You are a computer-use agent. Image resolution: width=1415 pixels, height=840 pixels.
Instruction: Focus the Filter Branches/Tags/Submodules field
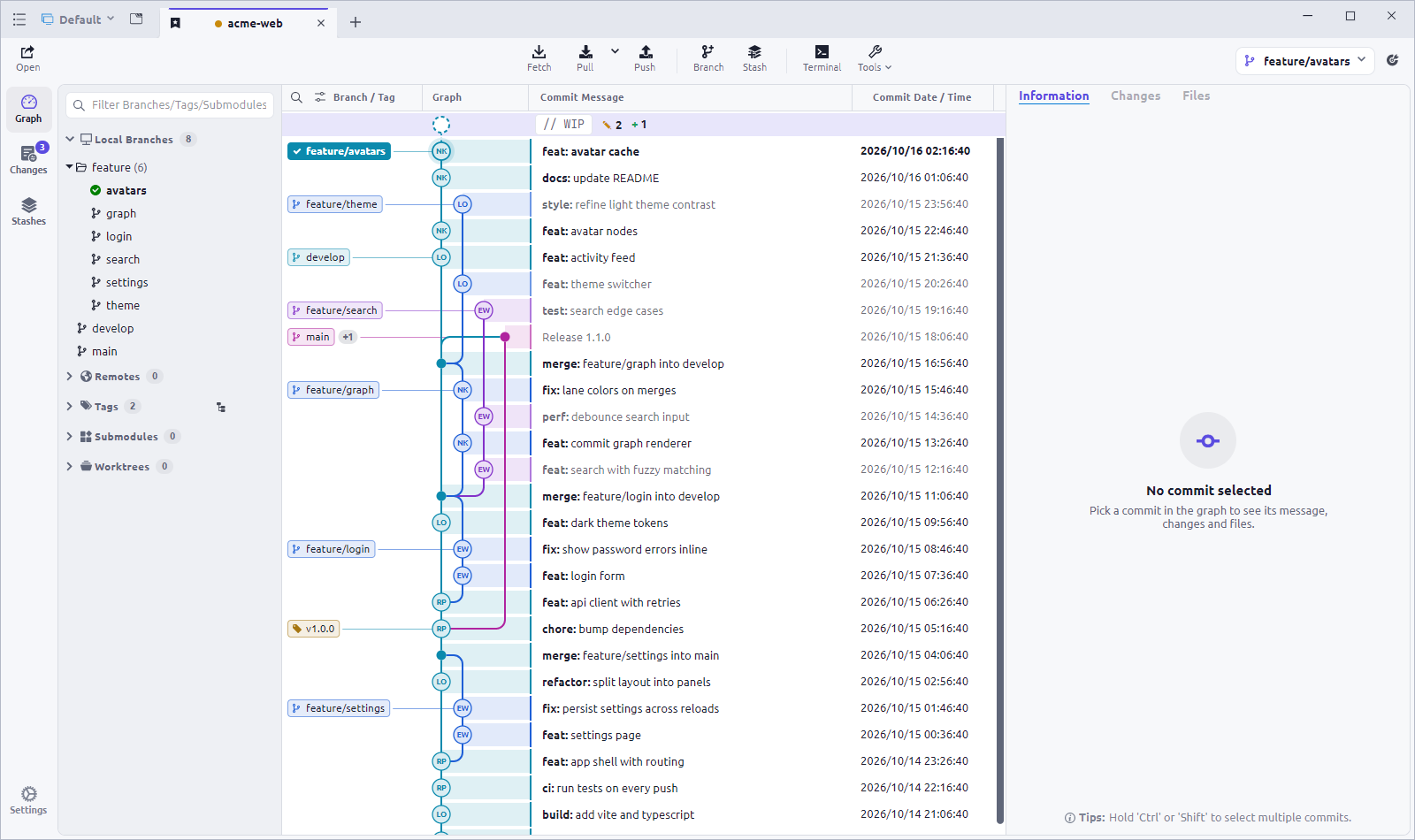pos(170,104)
